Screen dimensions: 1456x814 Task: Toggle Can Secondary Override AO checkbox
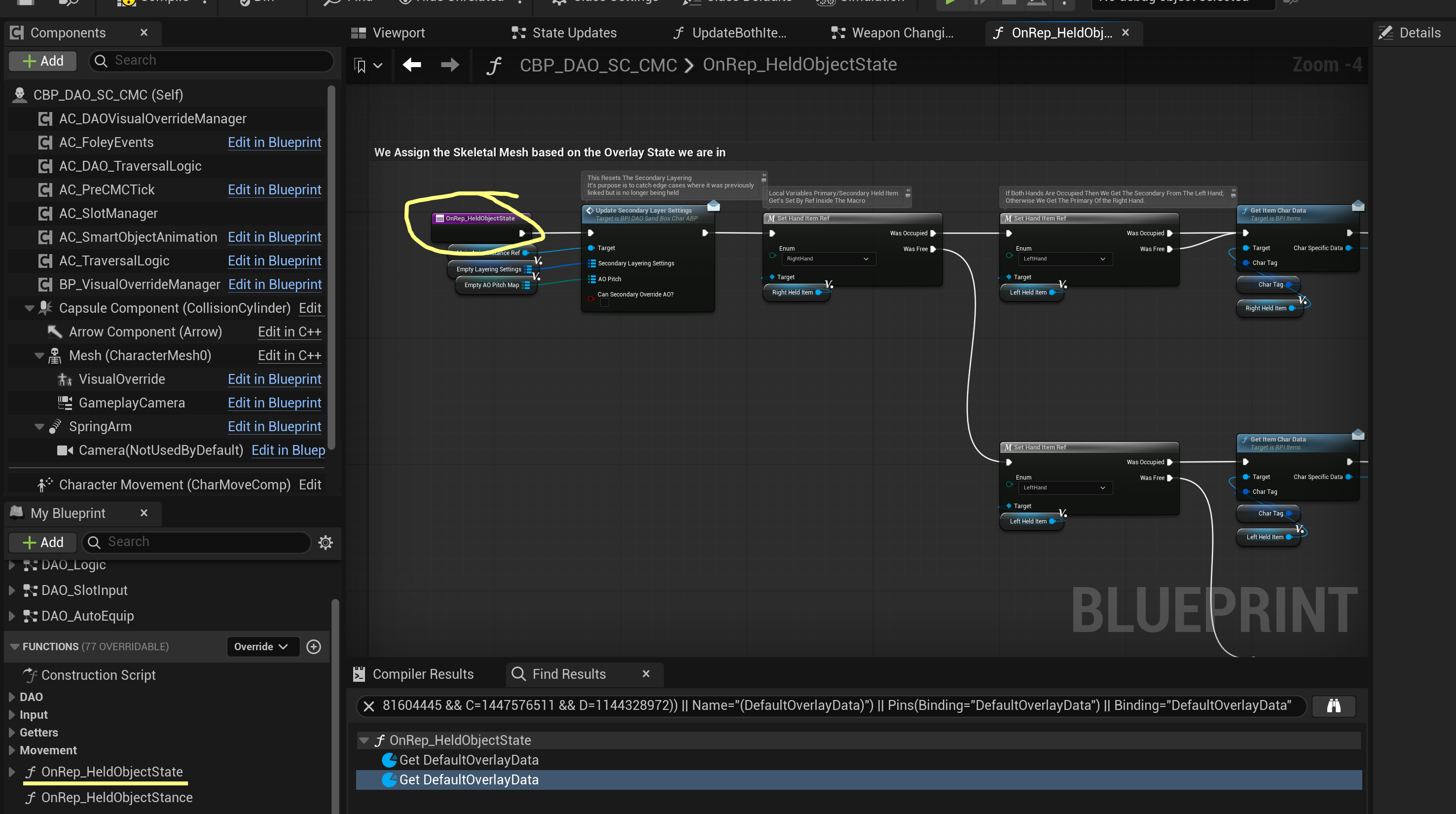604,303
